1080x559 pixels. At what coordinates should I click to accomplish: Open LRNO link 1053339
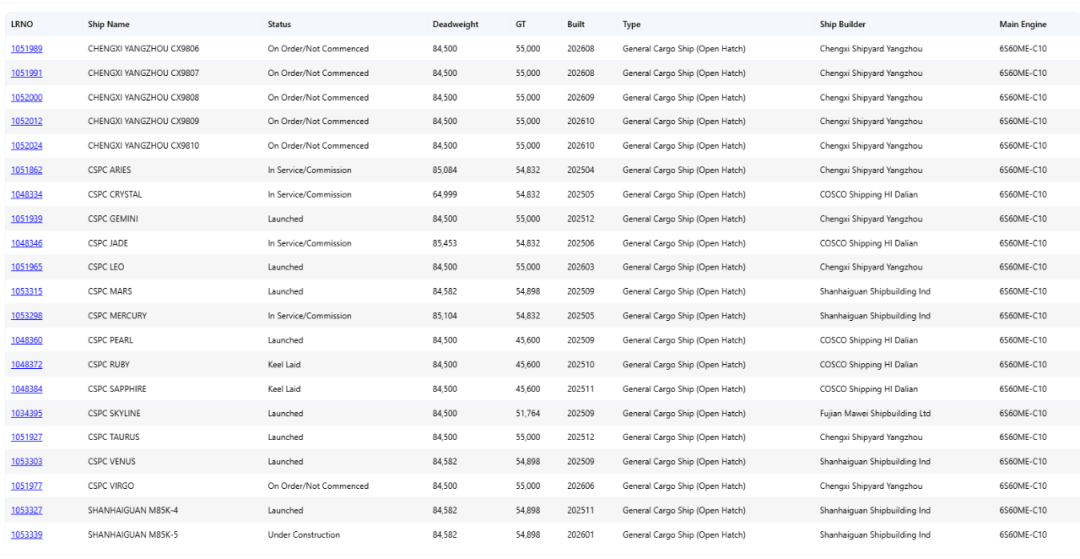click(26, 535)
